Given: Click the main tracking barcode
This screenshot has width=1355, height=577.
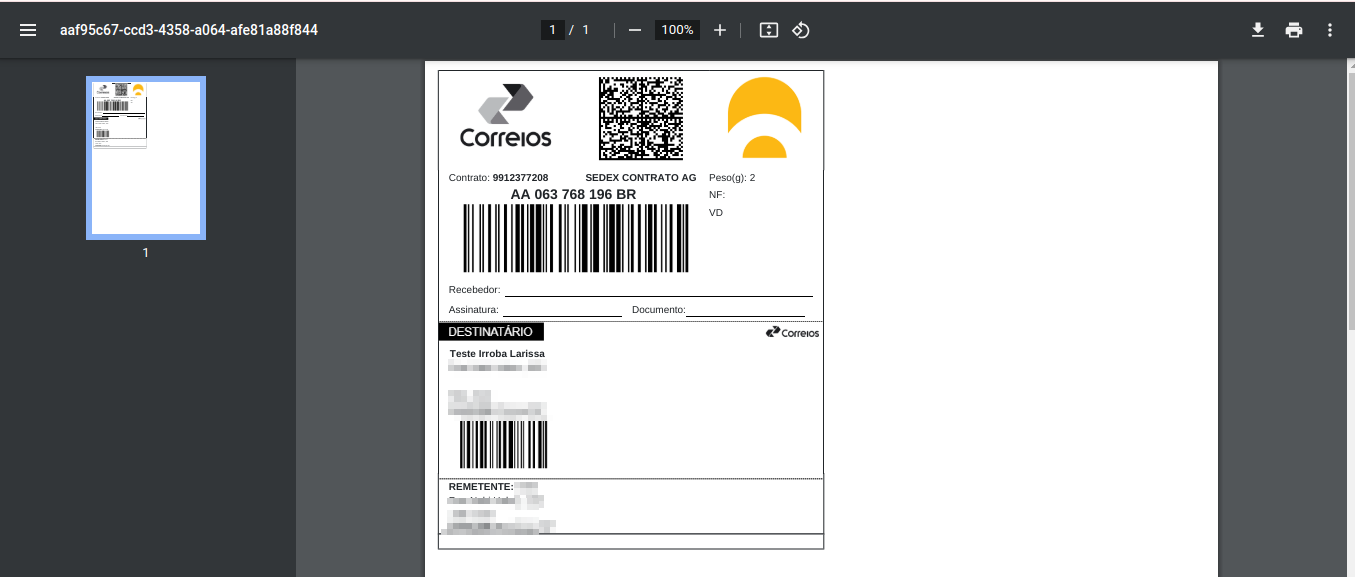Looking at the screenshot, I should 576,238.
